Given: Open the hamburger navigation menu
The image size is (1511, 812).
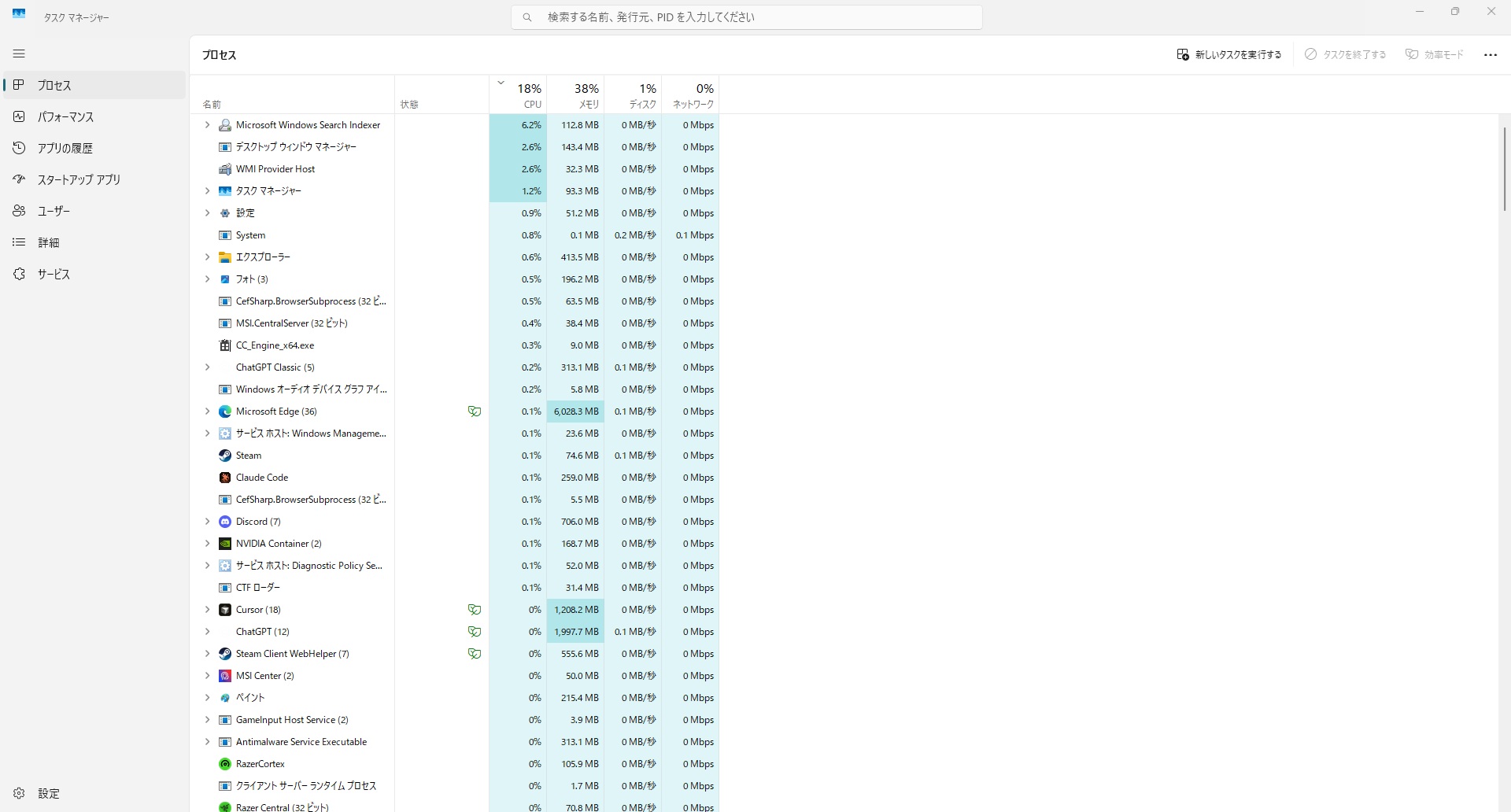Looking at the screenshot, I should 19,54.
